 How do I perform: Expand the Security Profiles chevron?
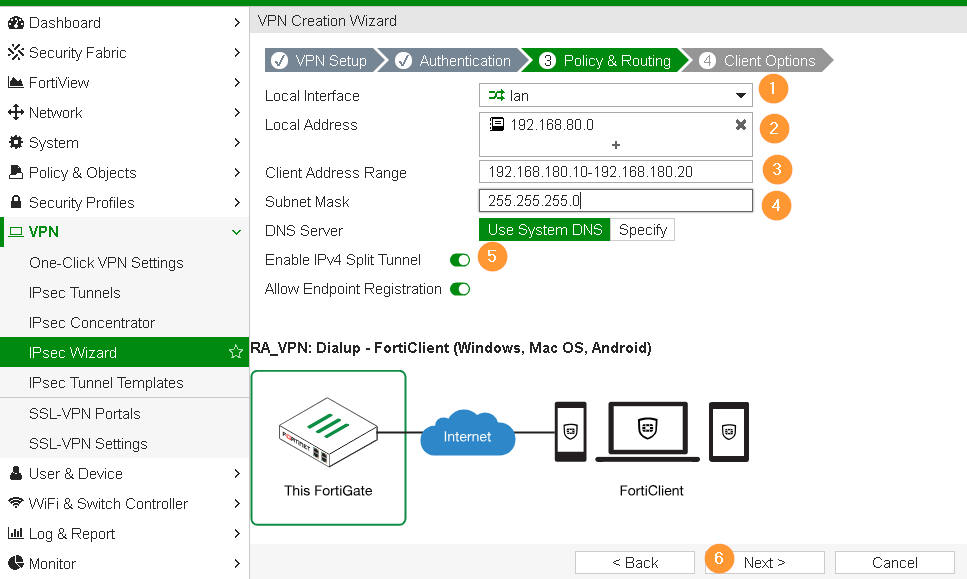237,202
